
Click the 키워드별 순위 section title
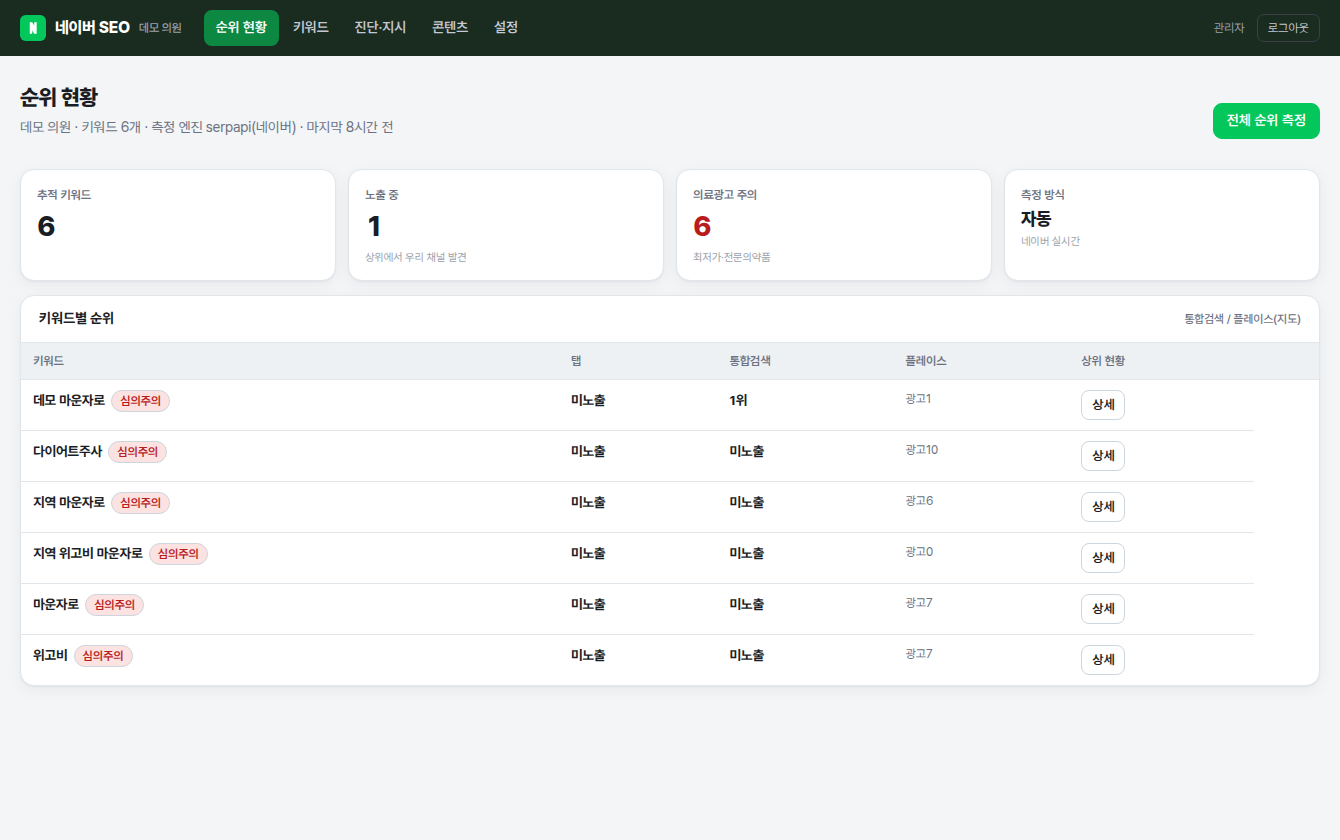click(76, 319)
